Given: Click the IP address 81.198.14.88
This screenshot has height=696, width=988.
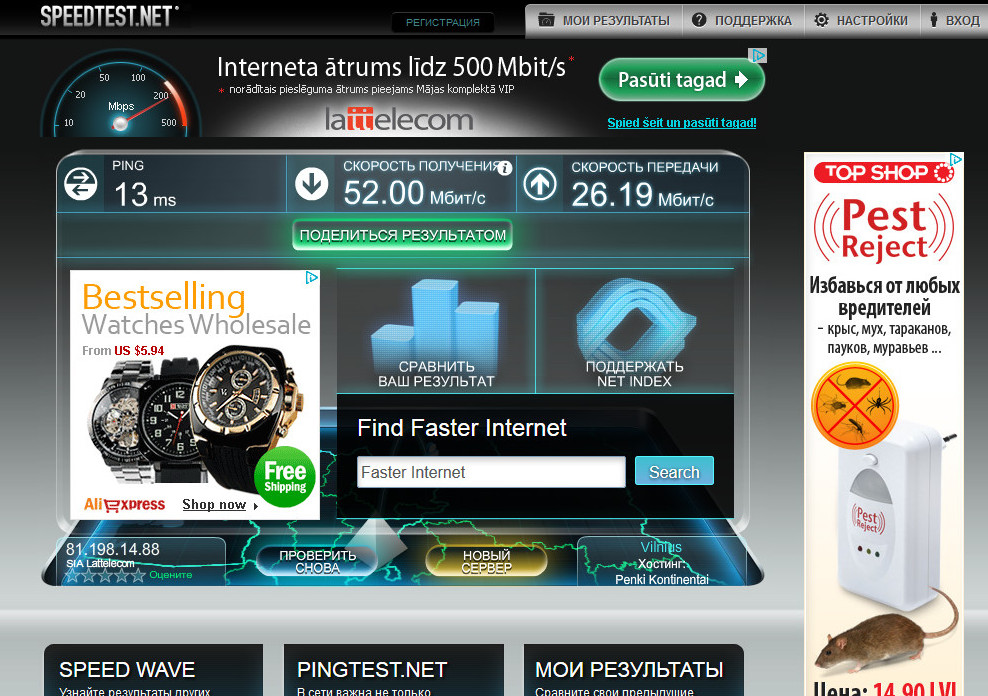Looking at the screenshot, I should click(113, 549).
